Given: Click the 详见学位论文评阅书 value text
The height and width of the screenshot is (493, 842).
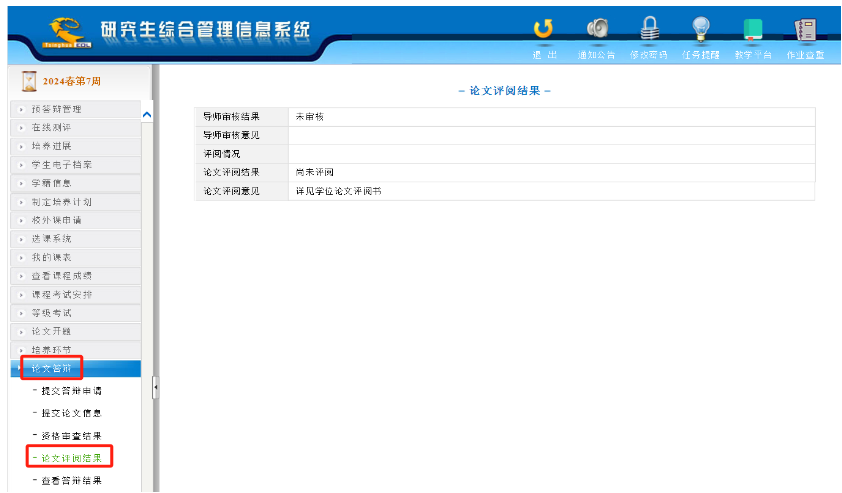Looking at the screenshot, I should click(x=338, y=191).
